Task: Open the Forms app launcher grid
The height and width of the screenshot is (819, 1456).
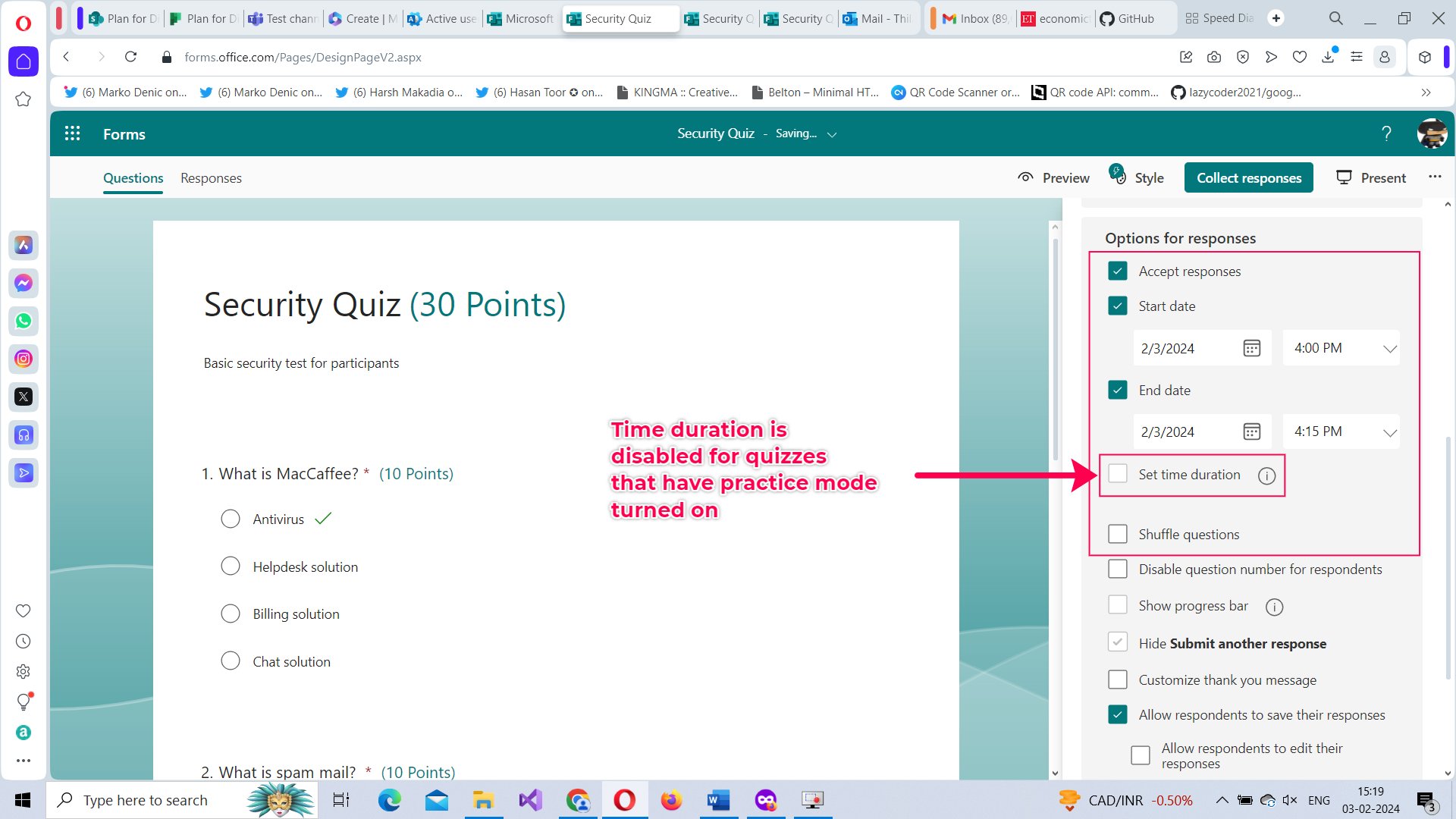Action: pyautogui.click(x=72, y=133)
